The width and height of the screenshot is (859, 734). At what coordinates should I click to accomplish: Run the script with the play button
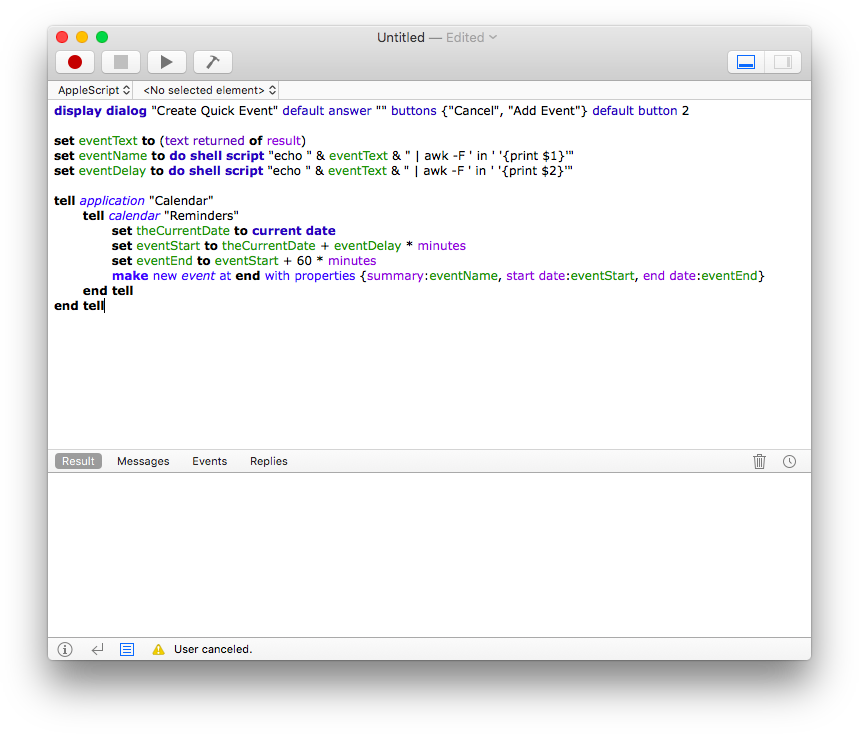pyautogui.click(x=167, y=62)
